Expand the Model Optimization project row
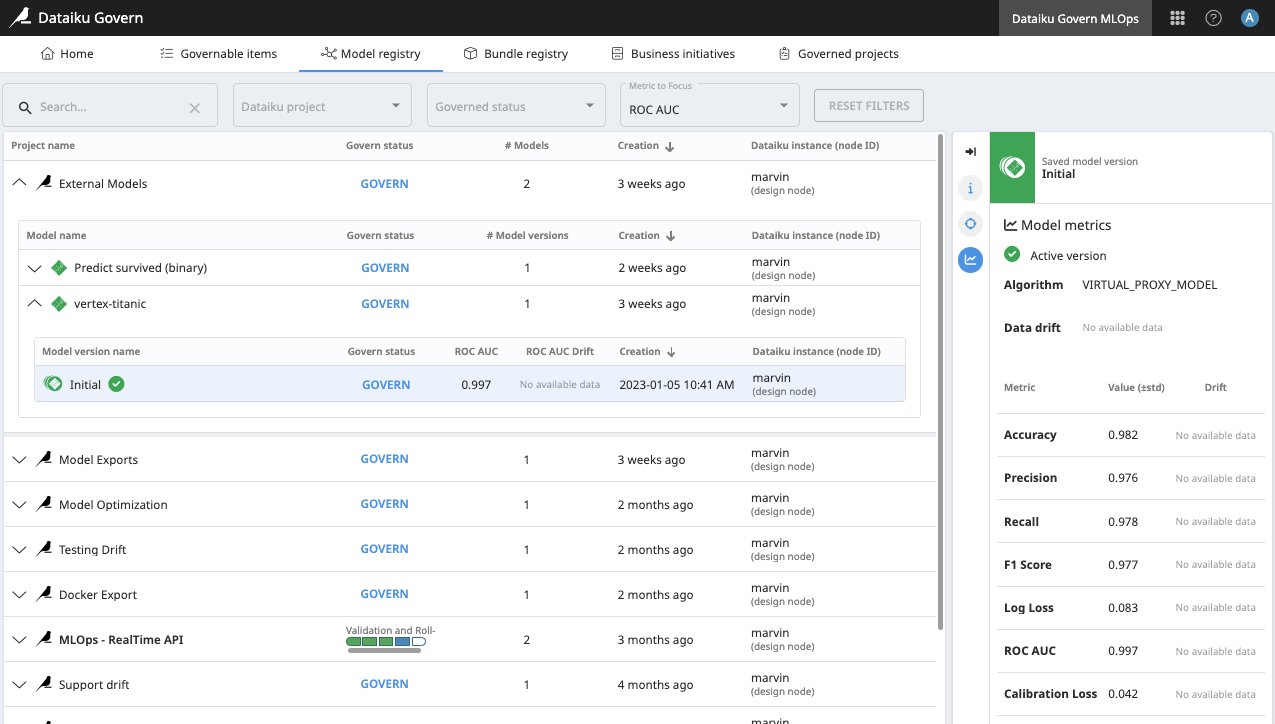Viewport: 1275px width, 724px height. pyautogui.click(x=19, y=505)
